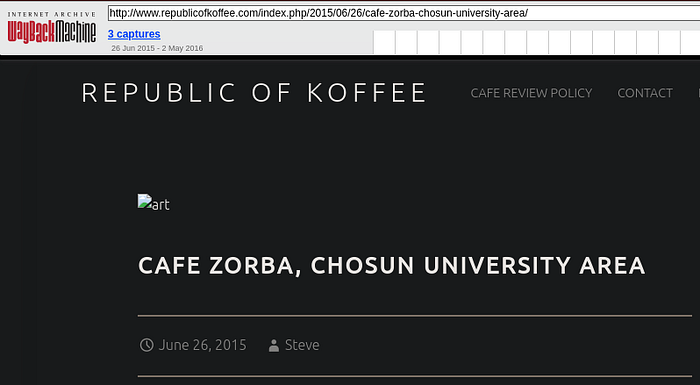
Task: Select the second year column in capture timeline
Action: tap(406, 42)
